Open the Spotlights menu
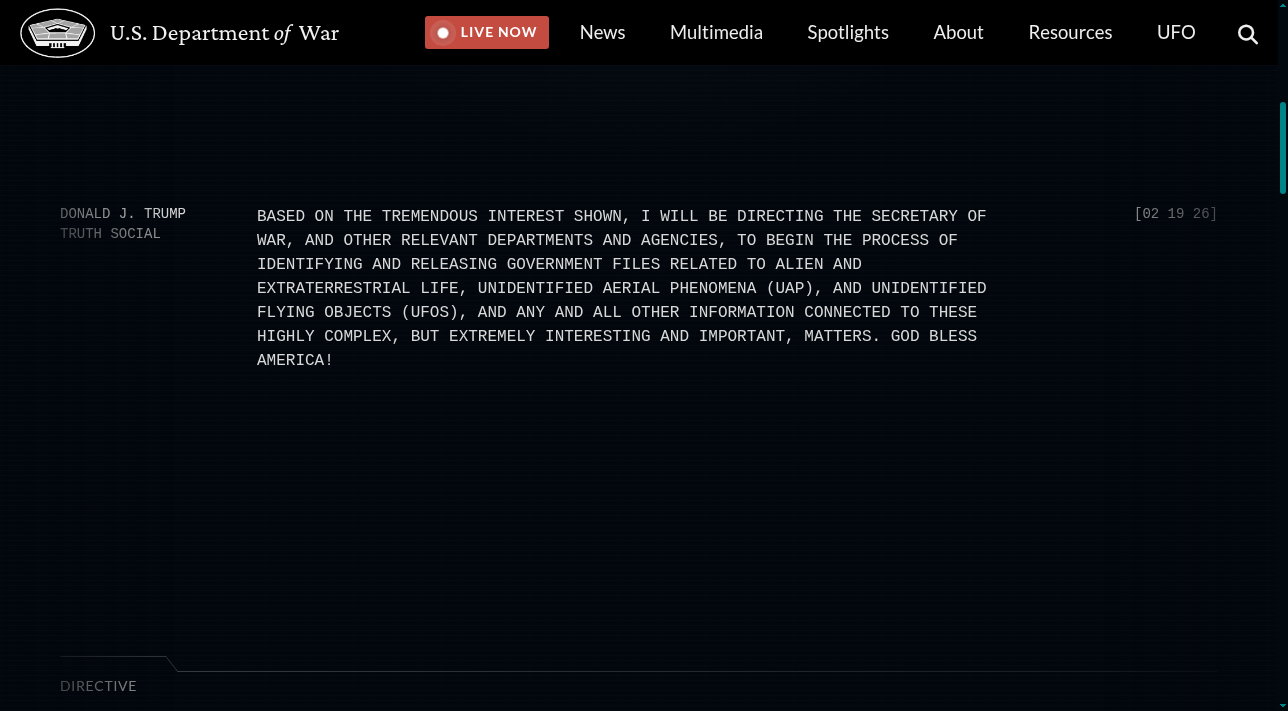Screen dimensions: 1288x711 848,33
